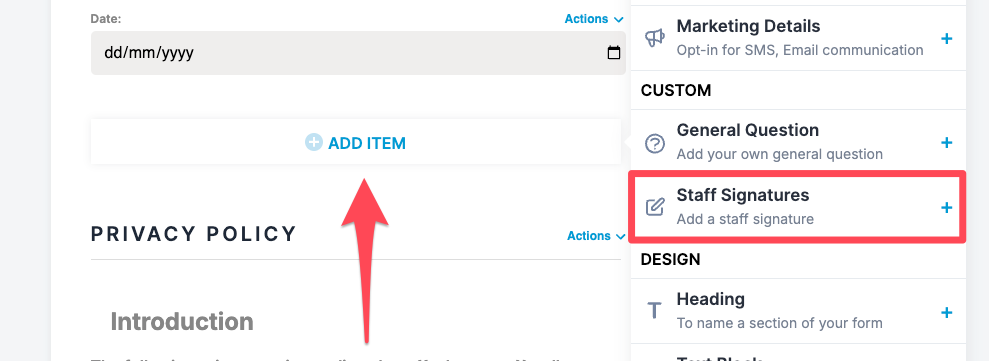Focus the dd/mm/yyyy date input field
989x361 pixels.
click(358, 53)
